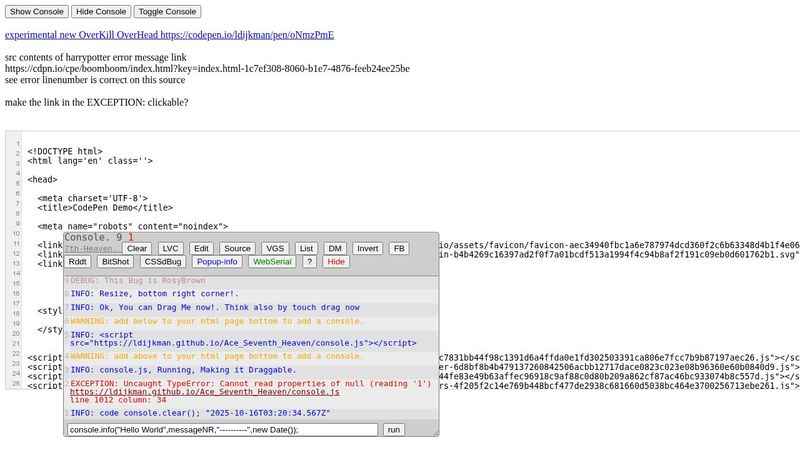
Task: Click the console command input field
Action: pyautogui.click(x=222, y=429)
